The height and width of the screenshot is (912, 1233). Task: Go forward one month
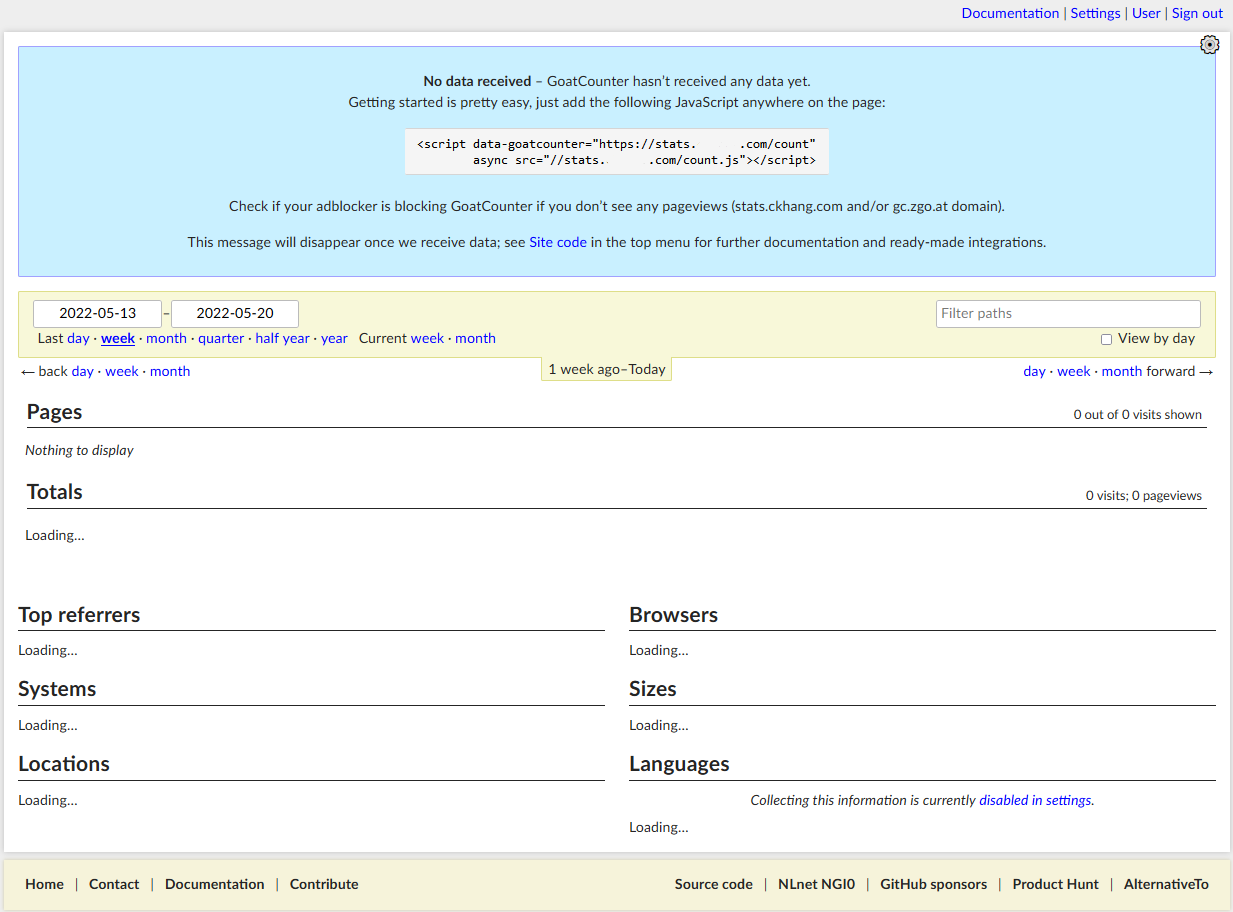pyautogui.click(x=1122, y=371)
